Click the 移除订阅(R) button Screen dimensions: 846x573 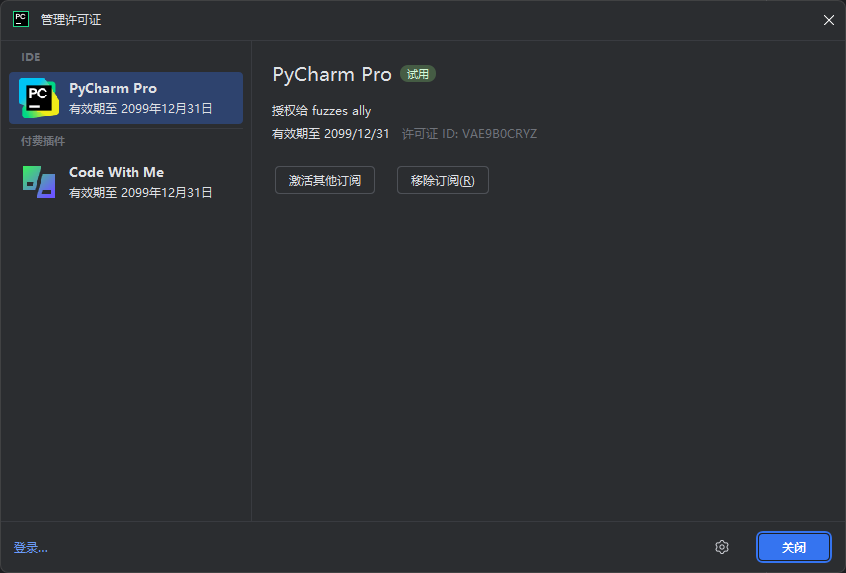tap(443, 180)
